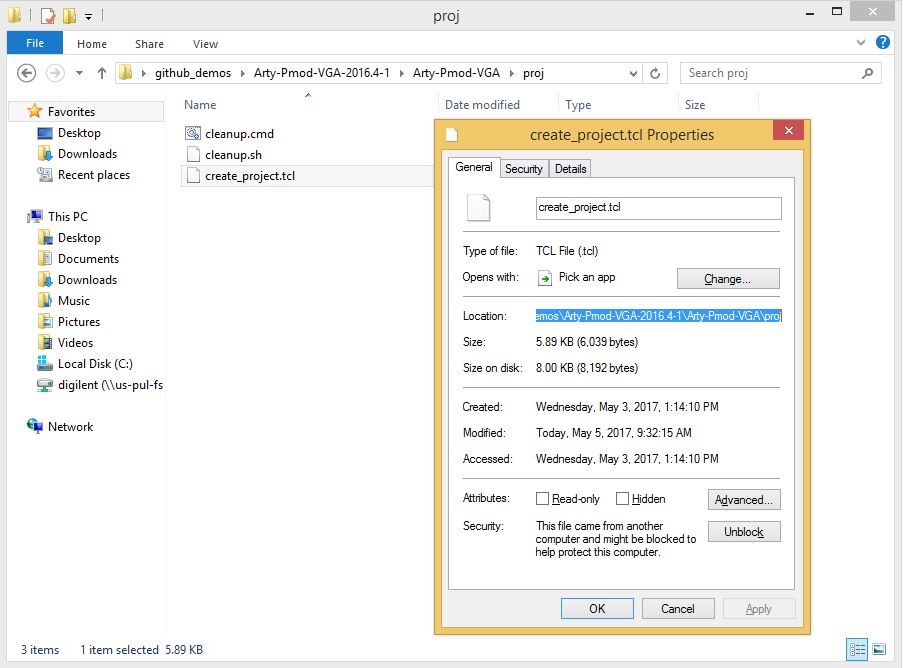Click the Cancel button
The height and width of the screenshot is (668, 903).
(678, 609)
